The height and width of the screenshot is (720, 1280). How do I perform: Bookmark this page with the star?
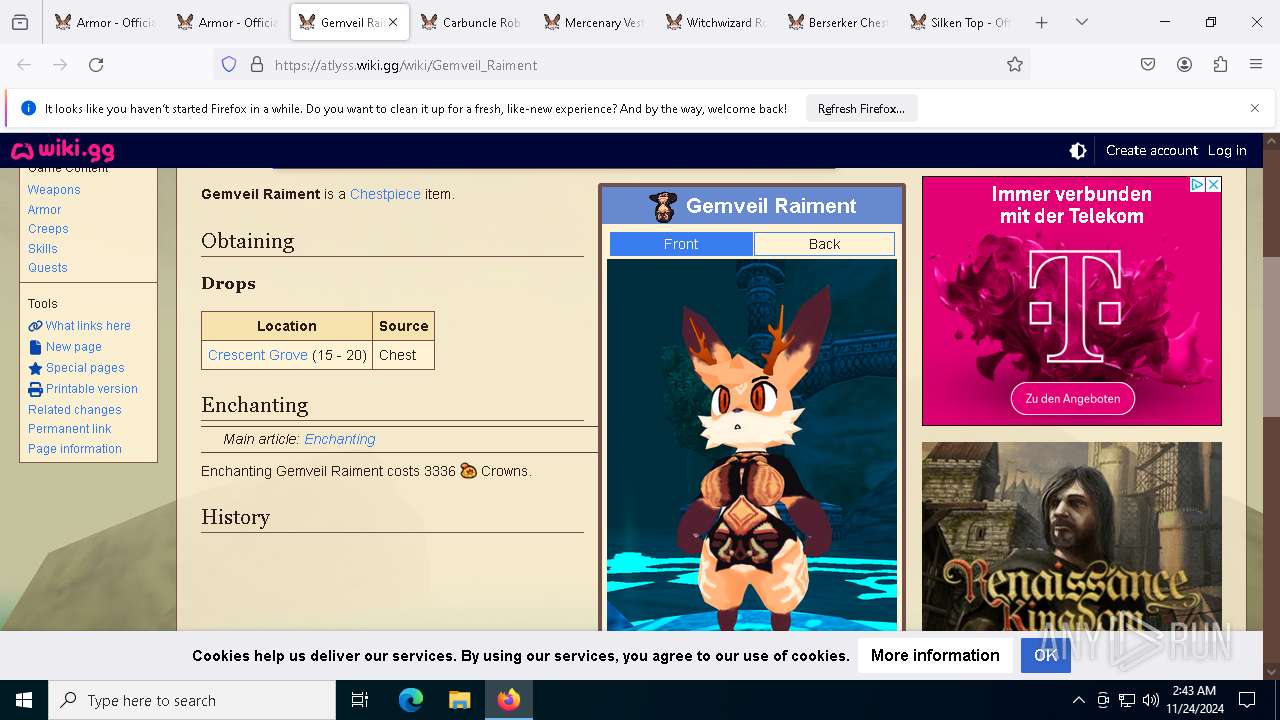pos(1015,65)
